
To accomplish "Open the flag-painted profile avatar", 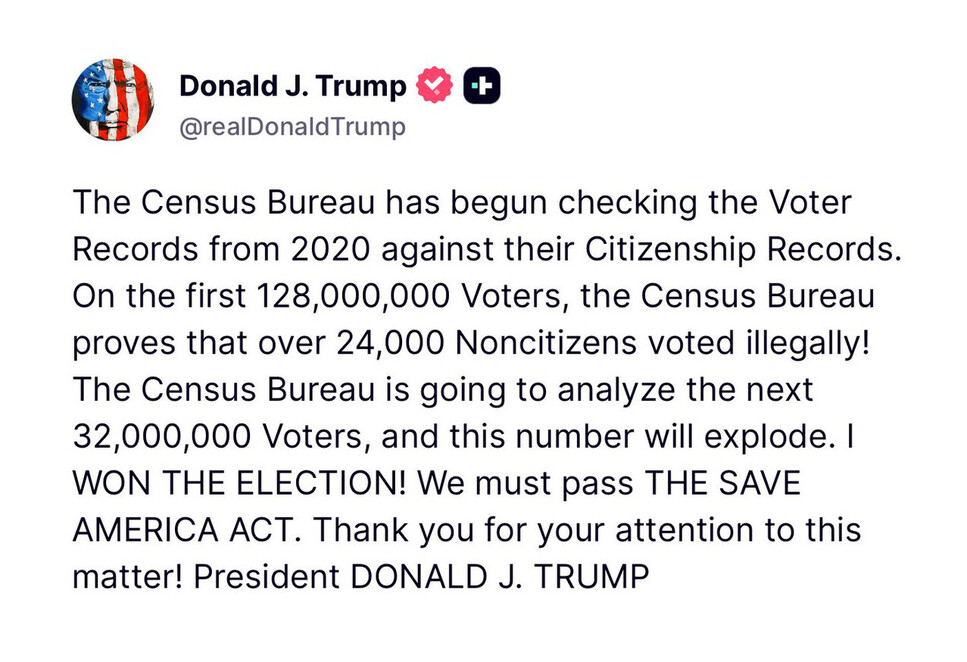I will pos(113,100).
